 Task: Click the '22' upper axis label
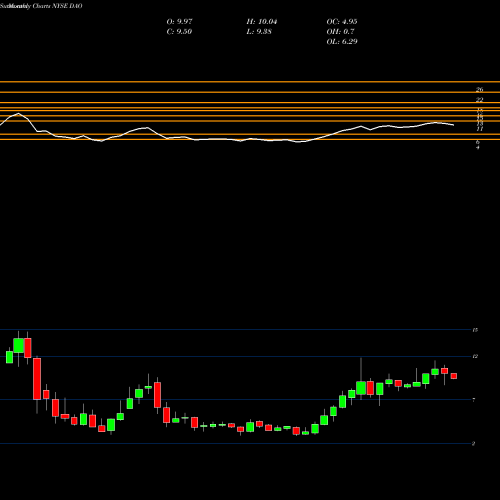(x=479, y=100)
